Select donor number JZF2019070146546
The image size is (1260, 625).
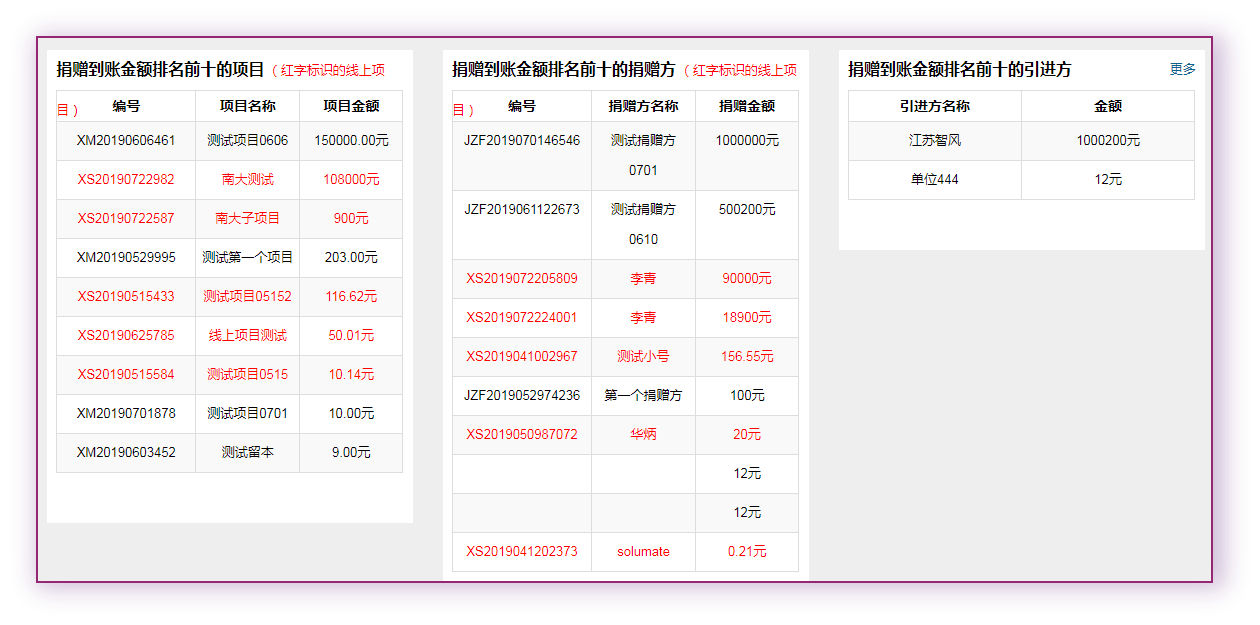(522, 141)
